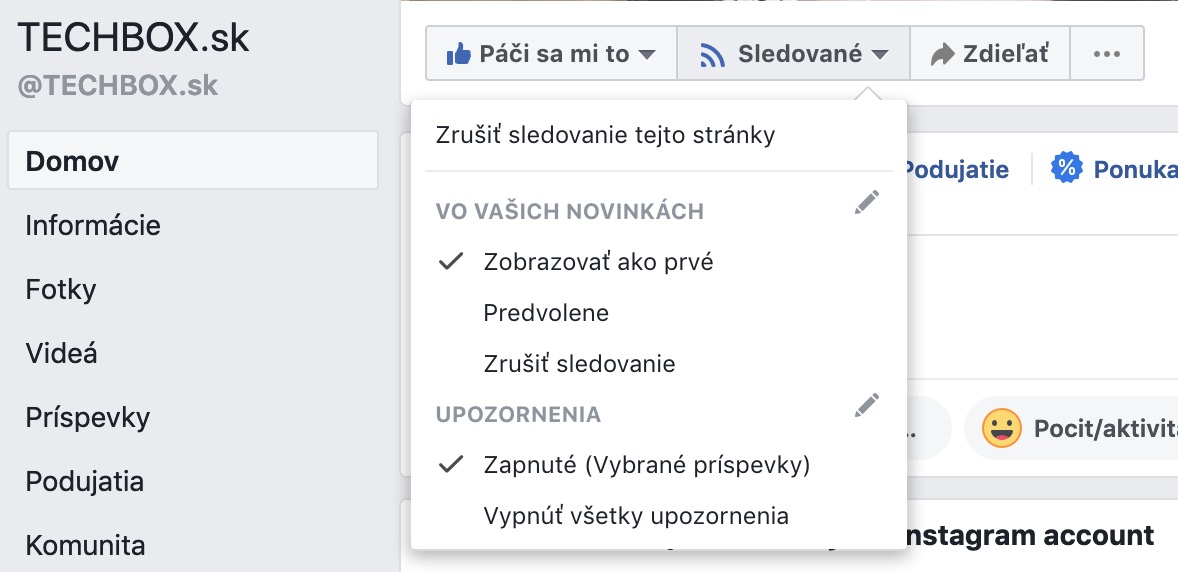Click the thumbs-up Like icon
1178x572 pixels.
[458, 54]
